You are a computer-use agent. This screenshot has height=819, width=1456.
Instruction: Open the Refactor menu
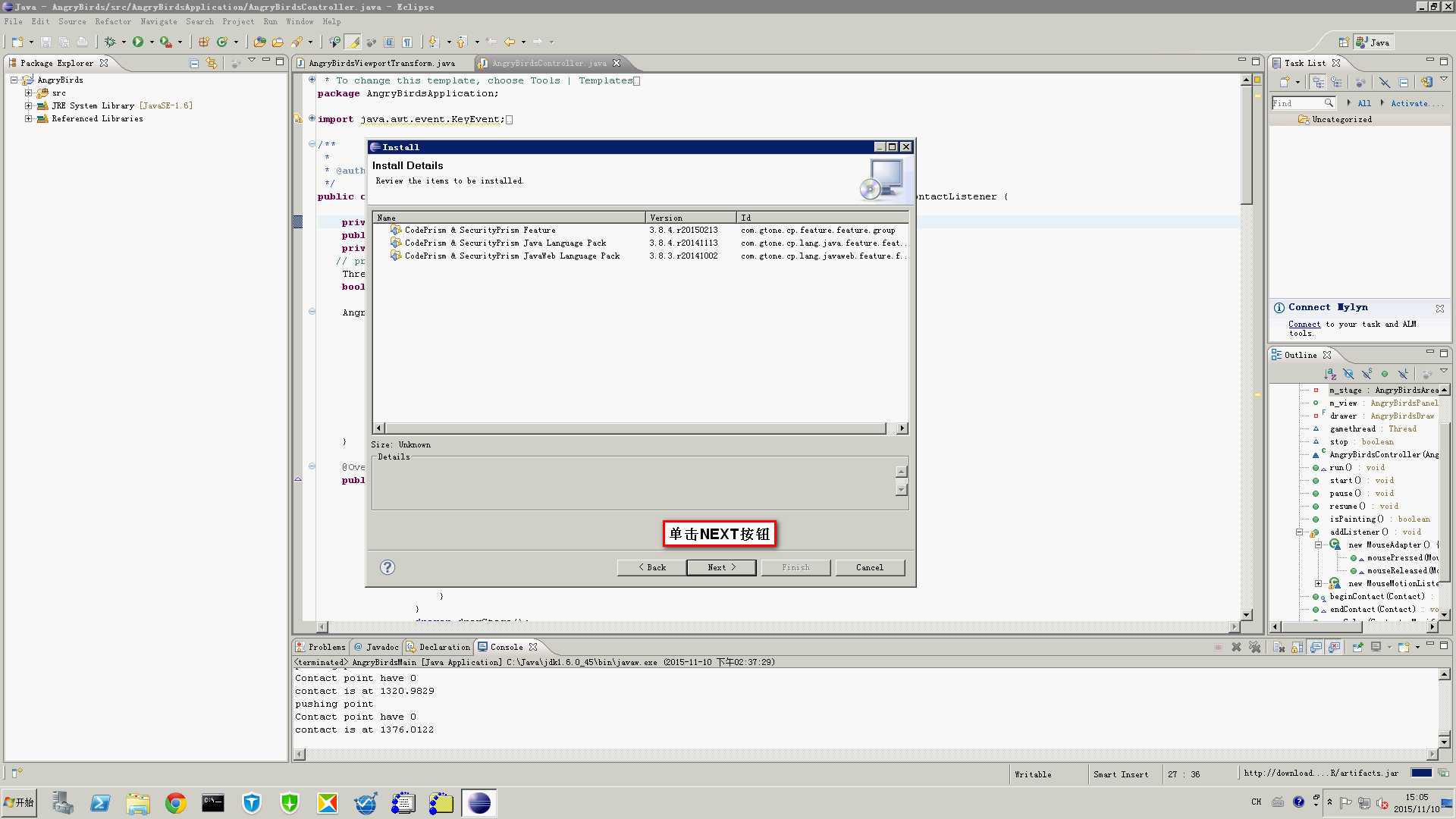pyautogui.click(x=113, y=21)
